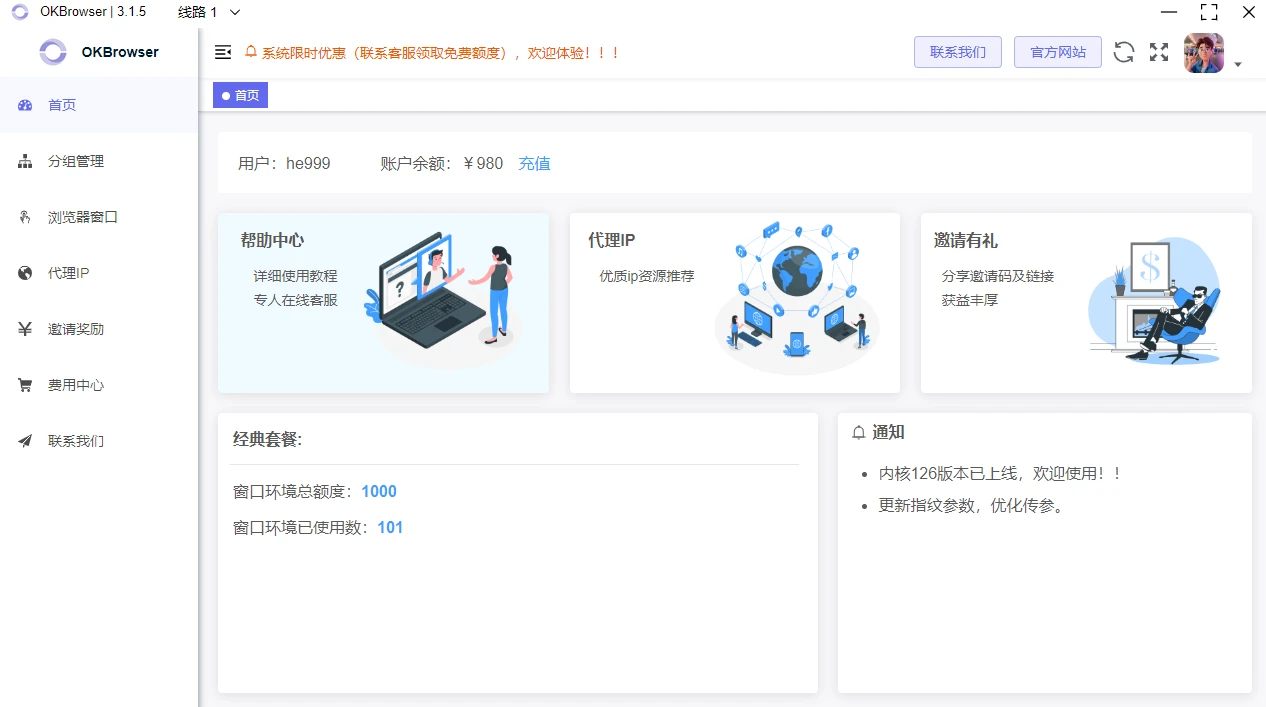The width and height of the screenshot is (1266, 707).
Task: Click the 帮助中心 help center card
Action: click(383, 300)
